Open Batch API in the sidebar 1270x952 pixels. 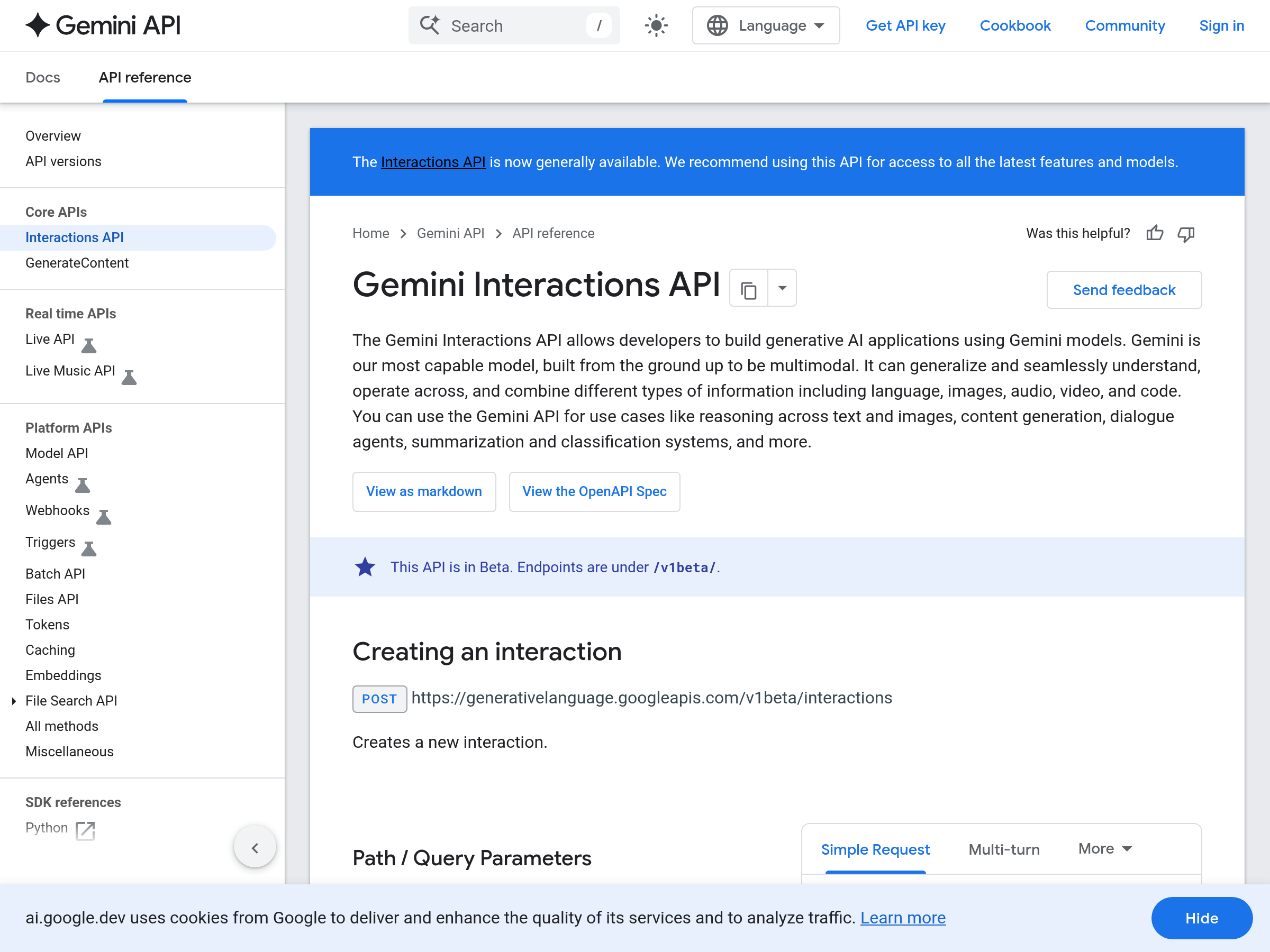[x=55, y=574]
